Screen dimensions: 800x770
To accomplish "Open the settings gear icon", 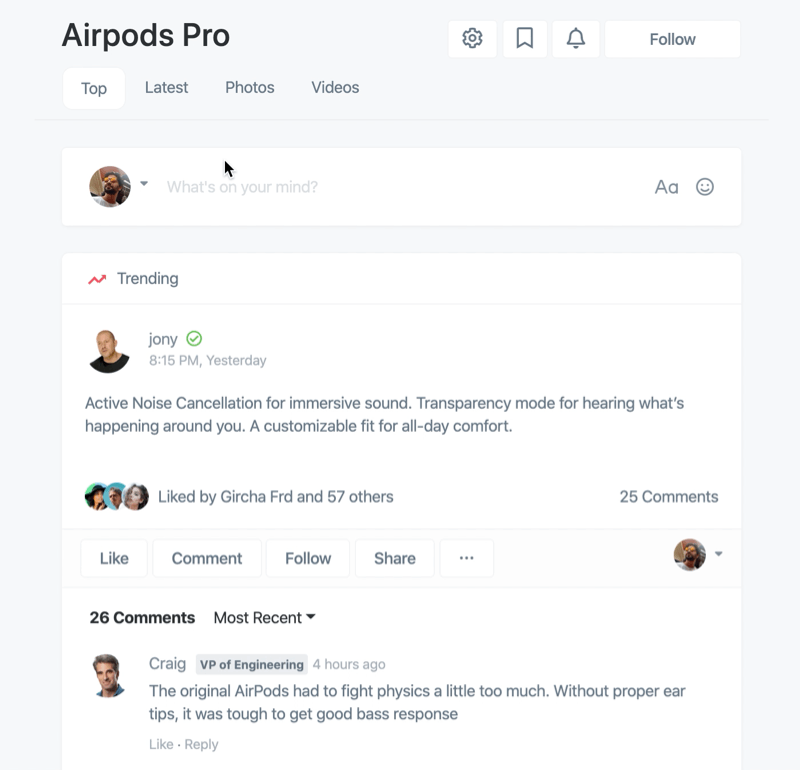I will click(472, 39).
